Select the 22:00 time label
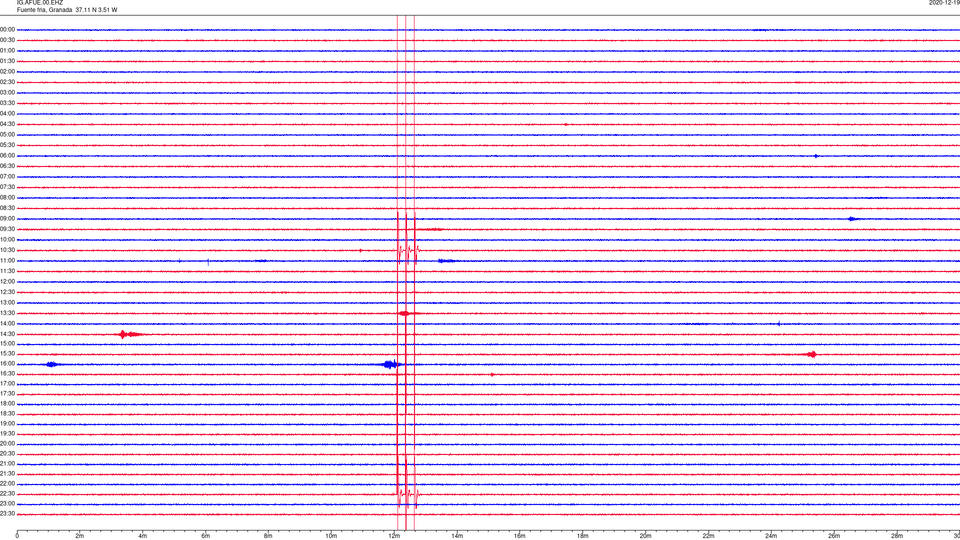The image size is (960, 540). (x=7, y=484)
